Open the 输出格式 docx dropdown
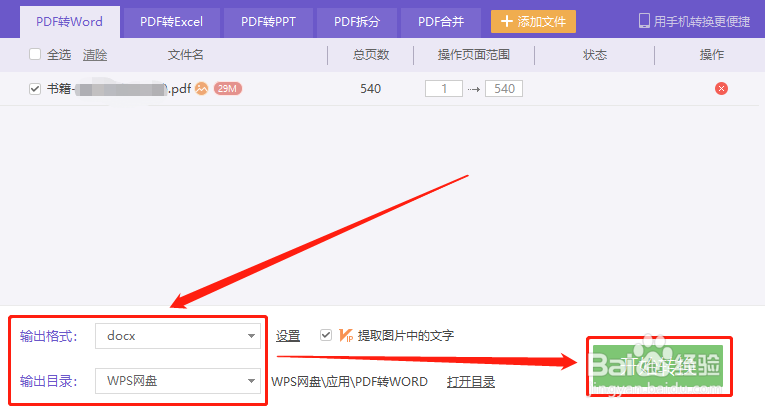Screen dimensions: 765x416 (x=178, y=336)
